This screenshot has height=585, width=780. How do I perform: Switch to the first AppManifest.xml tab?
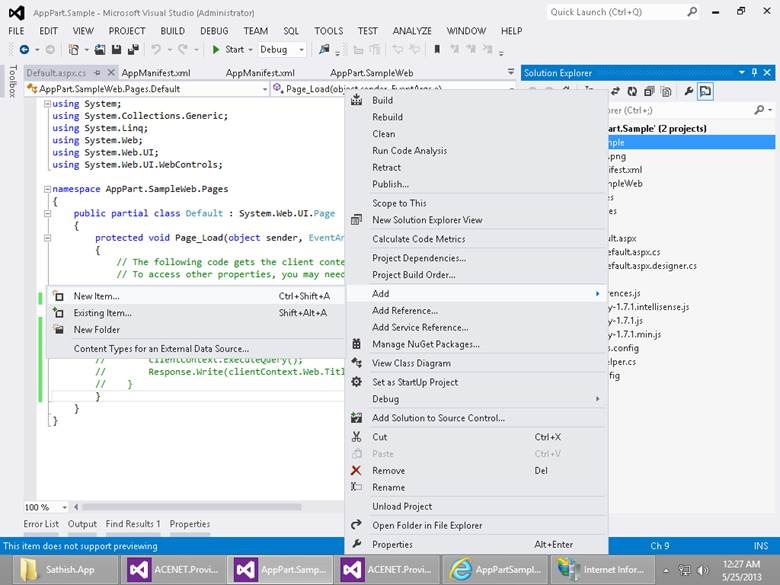pos(156,73)
